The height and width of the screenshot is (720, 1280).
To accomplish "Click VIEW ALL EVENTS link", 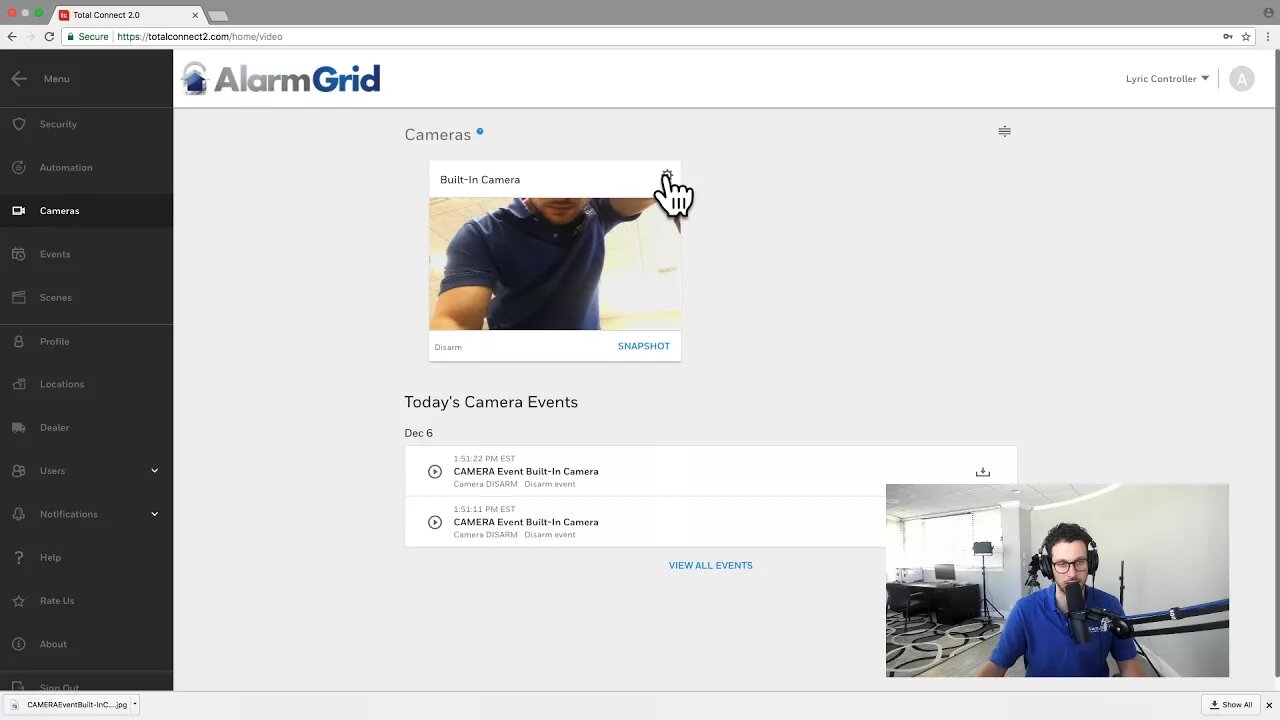I will coord(711,566).
